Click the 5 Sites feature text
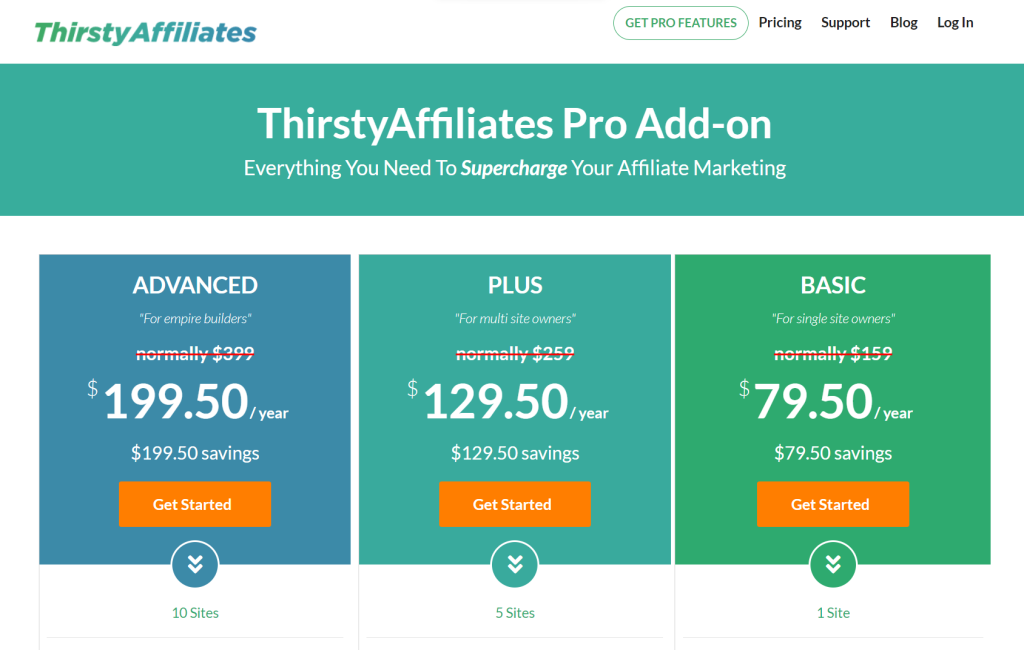 (515, 613)
